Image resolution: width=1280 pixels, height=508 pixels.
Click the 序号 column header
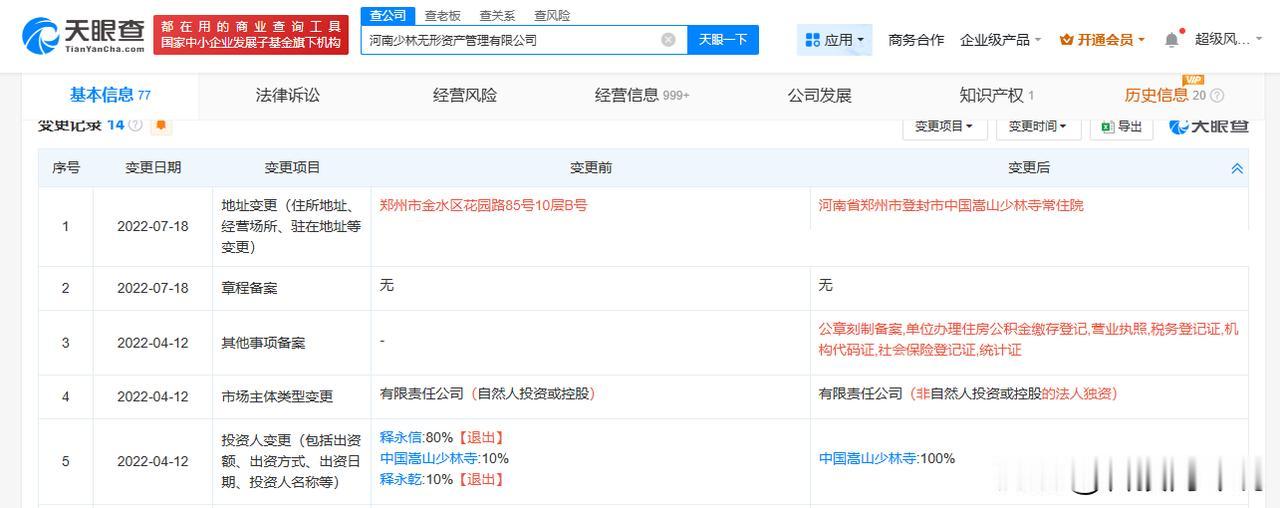[66, 168]
